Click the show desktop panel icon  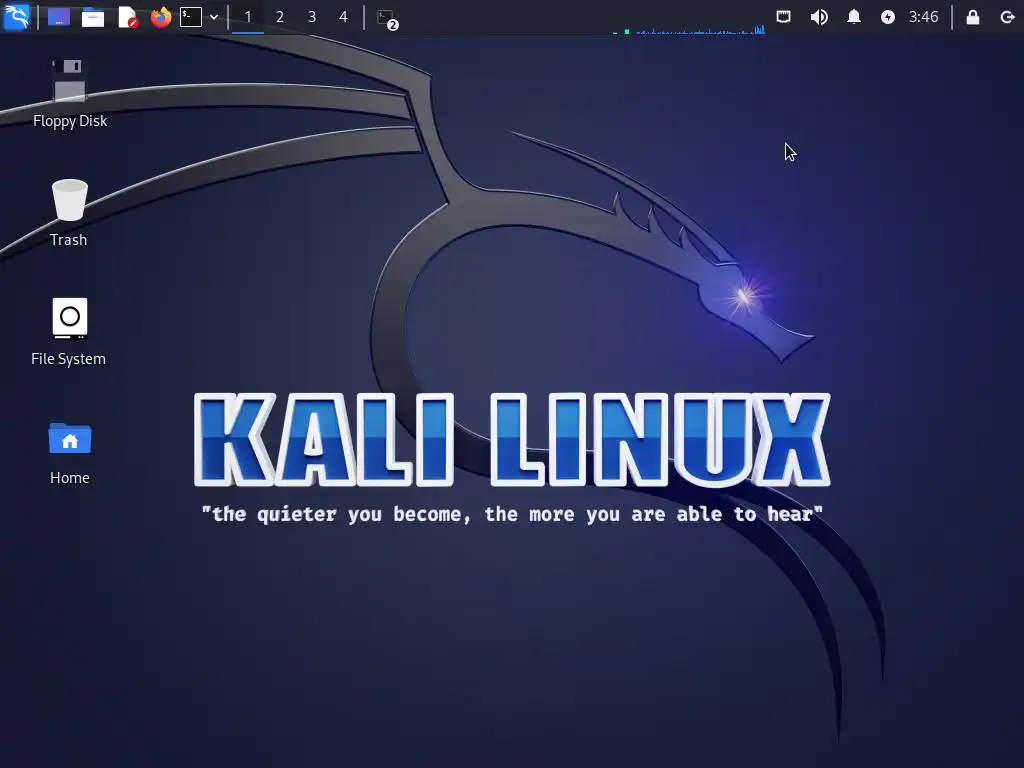[x=59, y=17]
